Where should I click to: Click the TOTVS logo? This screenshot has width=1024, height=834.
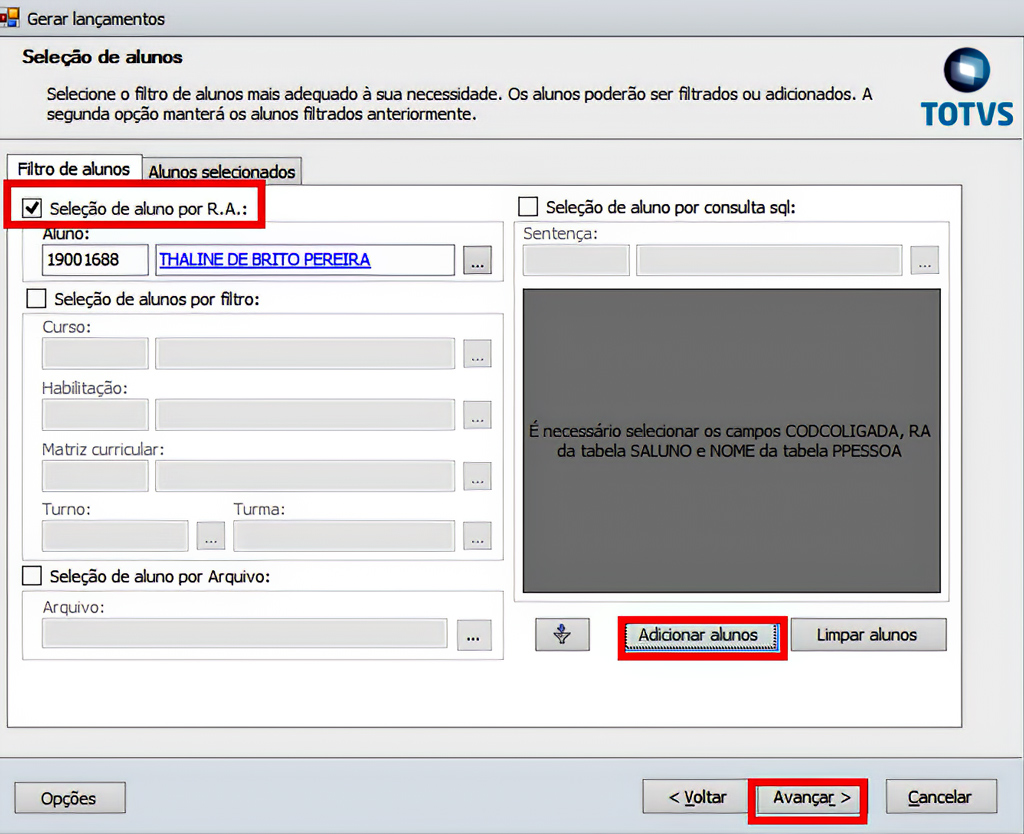point(966,88)
